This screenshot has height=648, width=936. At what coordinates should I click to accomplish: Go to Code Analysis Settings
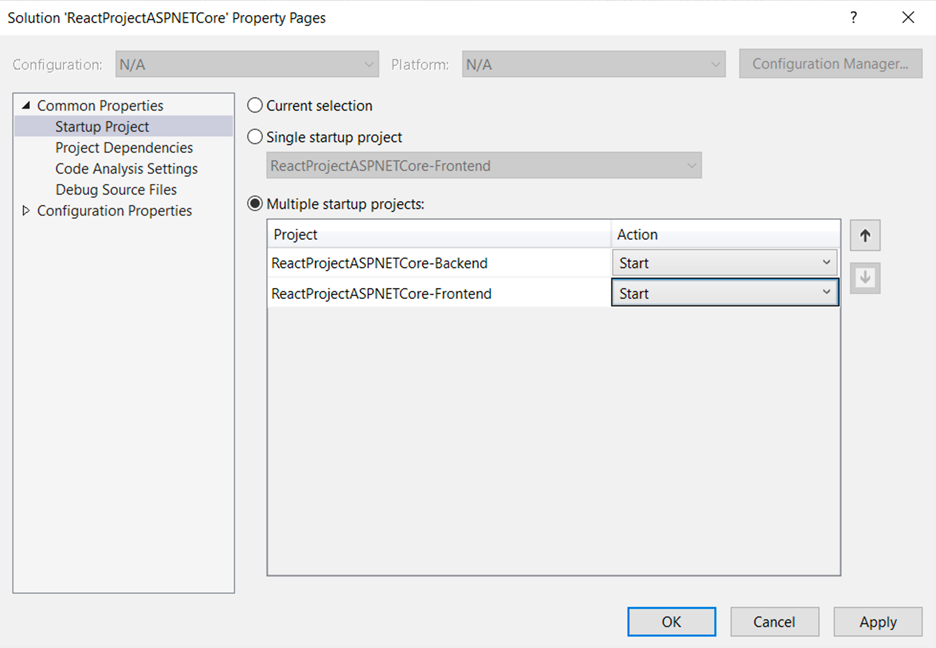click(126, 169)
